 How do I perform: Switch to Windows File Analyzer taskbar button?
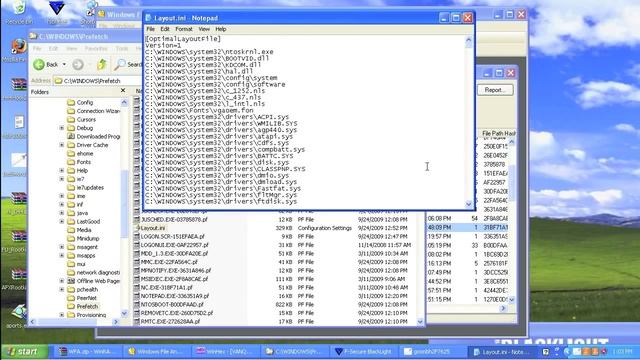point(157,351)
